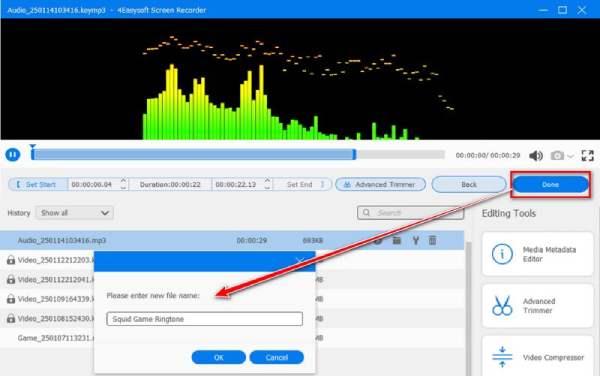This screenshot has width=600, height=376.
Task: Launch Advanced Trimmer from Editing Tools
Action: [538, 306]
